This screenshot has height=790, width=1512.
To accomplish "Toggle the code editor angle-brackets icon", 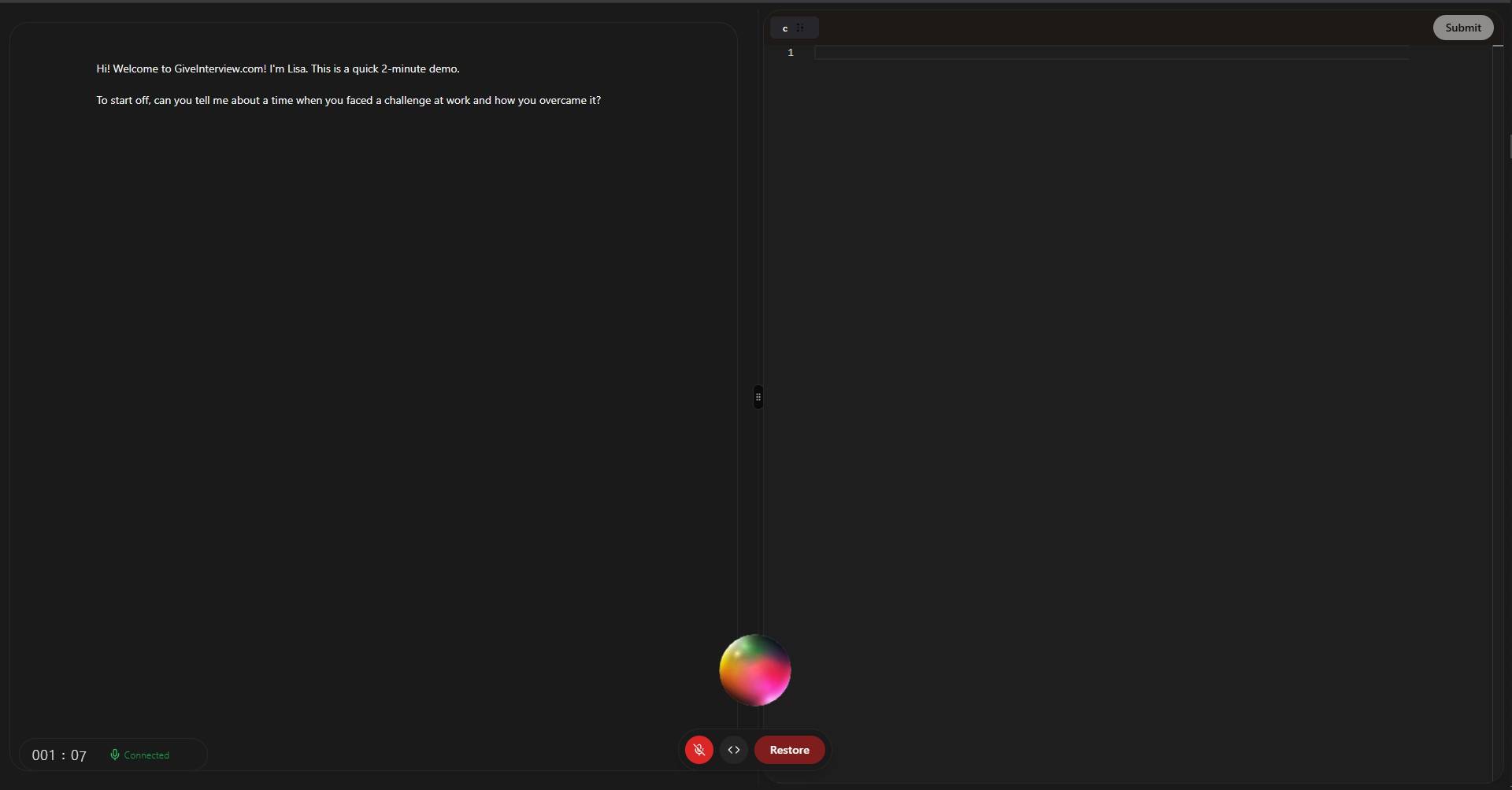I will pos(734,750).
